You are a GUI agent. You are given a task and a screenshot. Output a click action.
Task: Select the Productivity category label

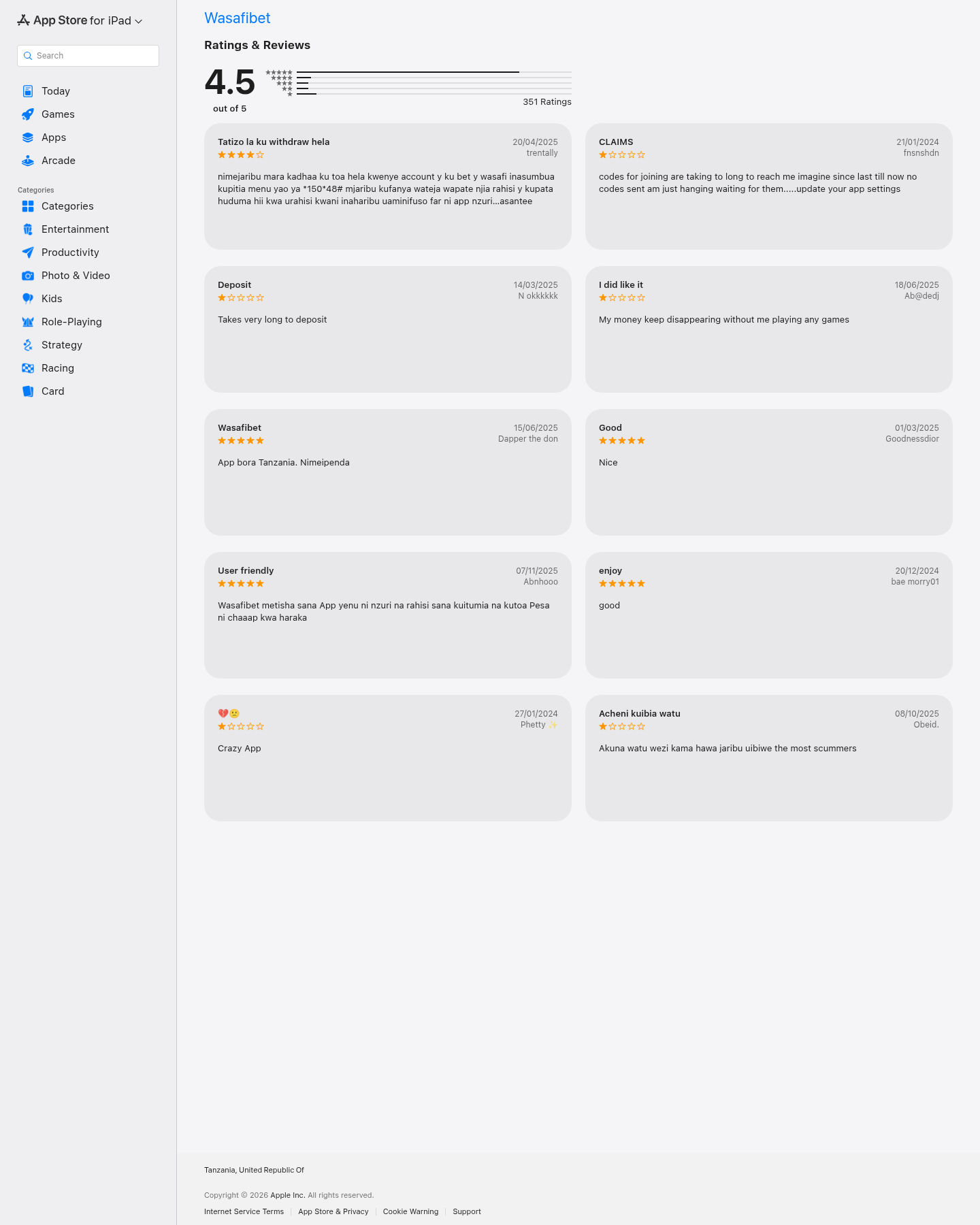(x=70, y=252)
